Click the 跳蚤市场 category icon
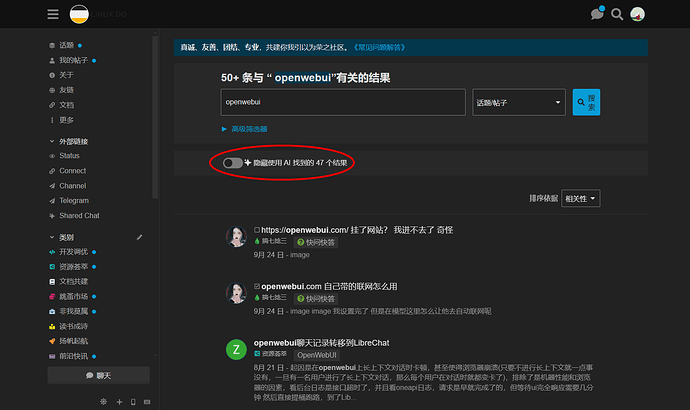The image size is (690, 410). 52,297
